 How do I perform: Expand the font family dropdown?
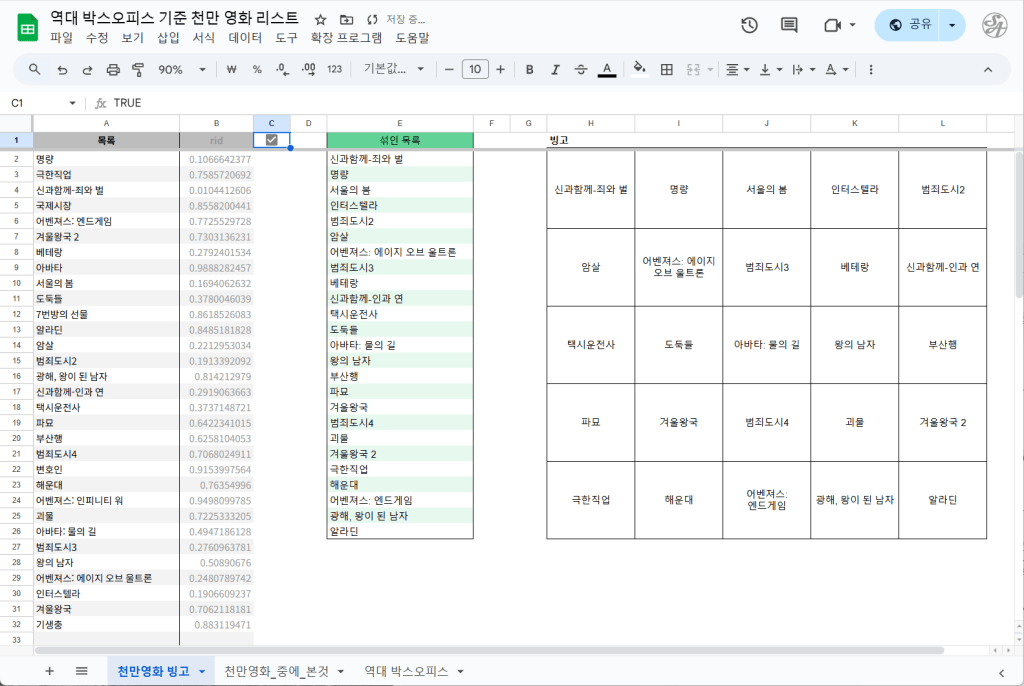[x=394, y=70]
